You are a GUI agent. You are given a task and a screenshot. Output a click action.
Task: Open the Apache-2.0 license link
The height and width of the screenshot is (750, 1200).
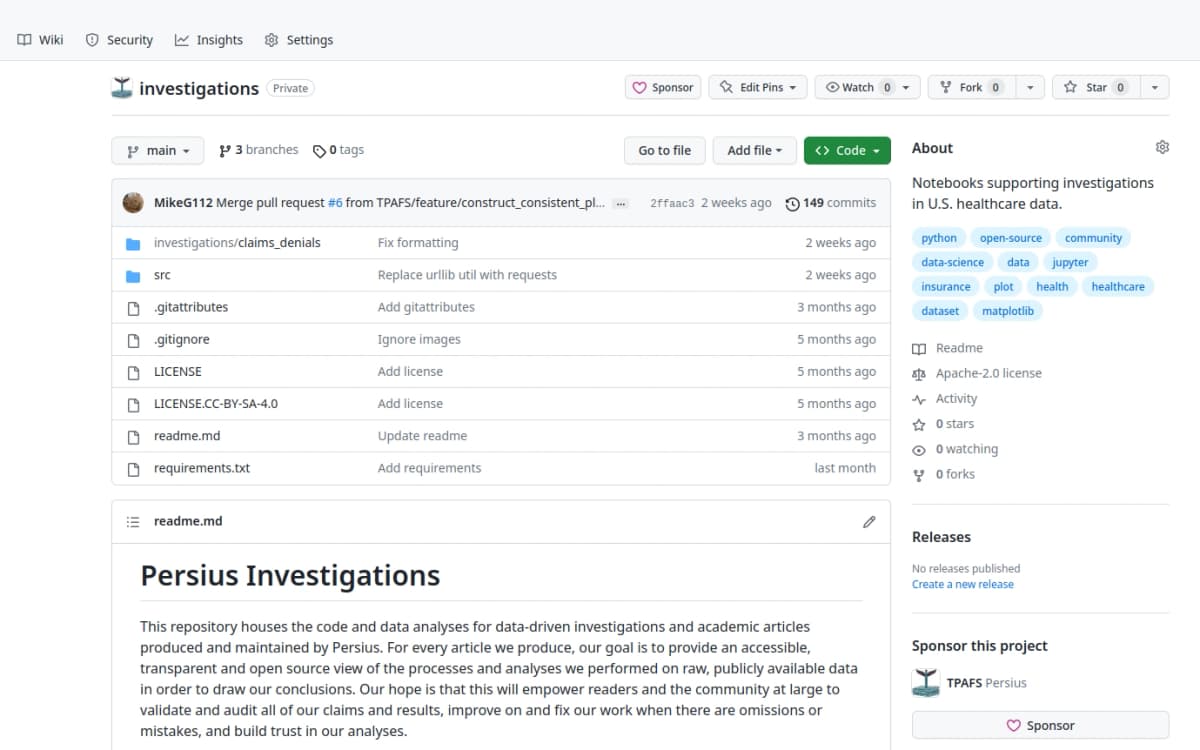[x=977, y=373]
